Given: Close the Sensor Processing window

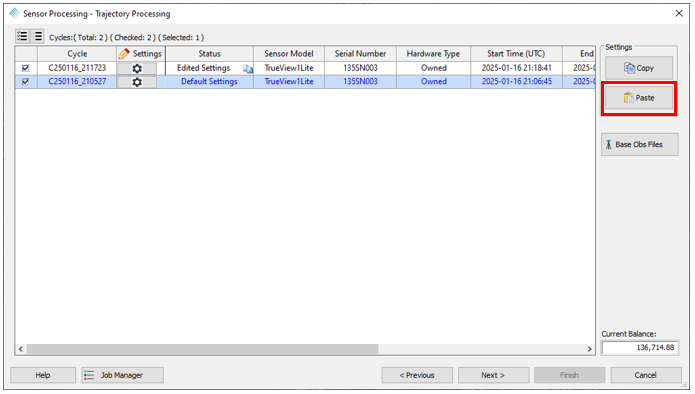Looking at the screenshot, I should point(679,13).
